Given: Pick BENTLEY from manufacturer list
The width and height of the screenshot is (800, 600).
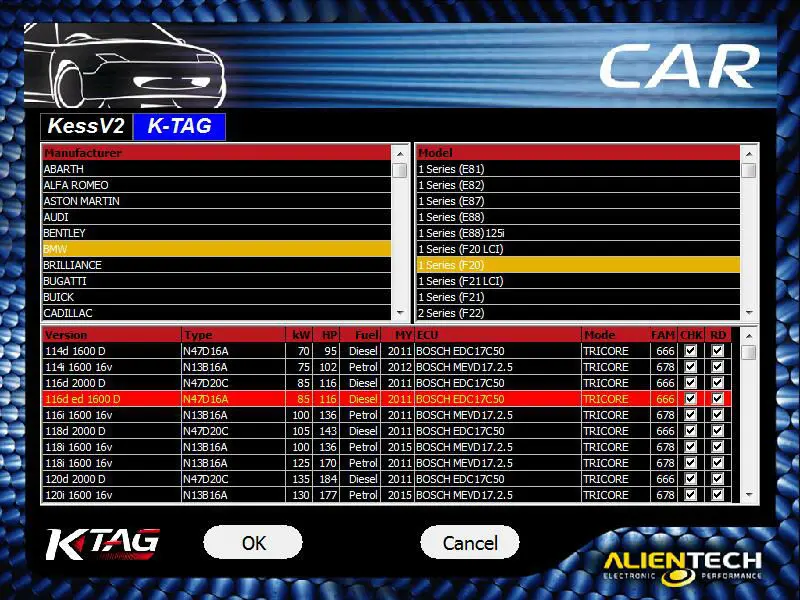Looking at the screenshot, I should click(217, 233).
